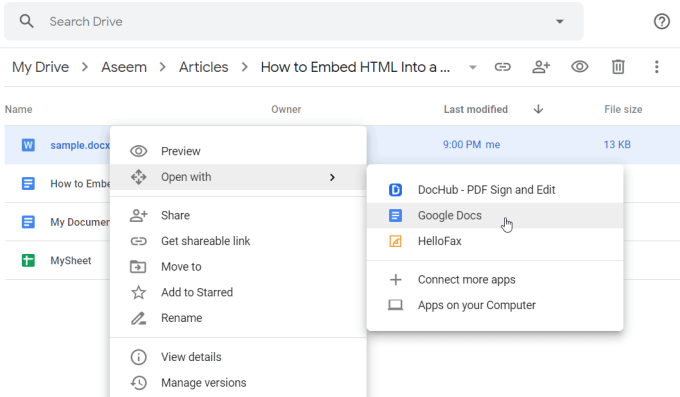680x397 pixels.
Task: Expand Open with submenu chevron
Action: coord(332,177)
